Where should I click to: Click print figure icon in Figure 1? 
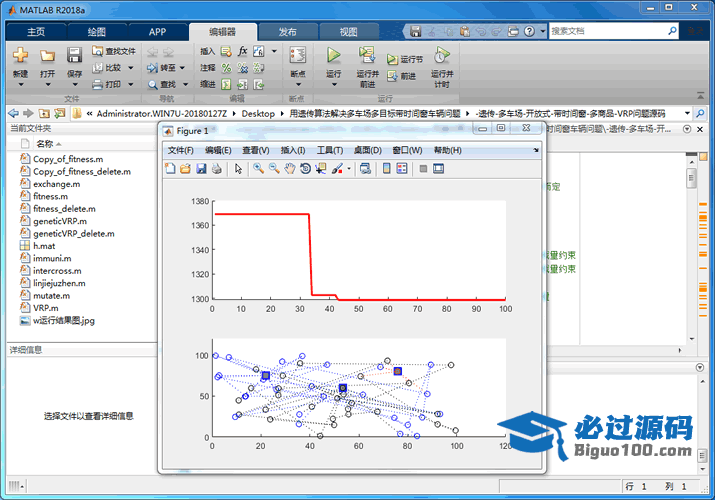(x=217, y=169)
